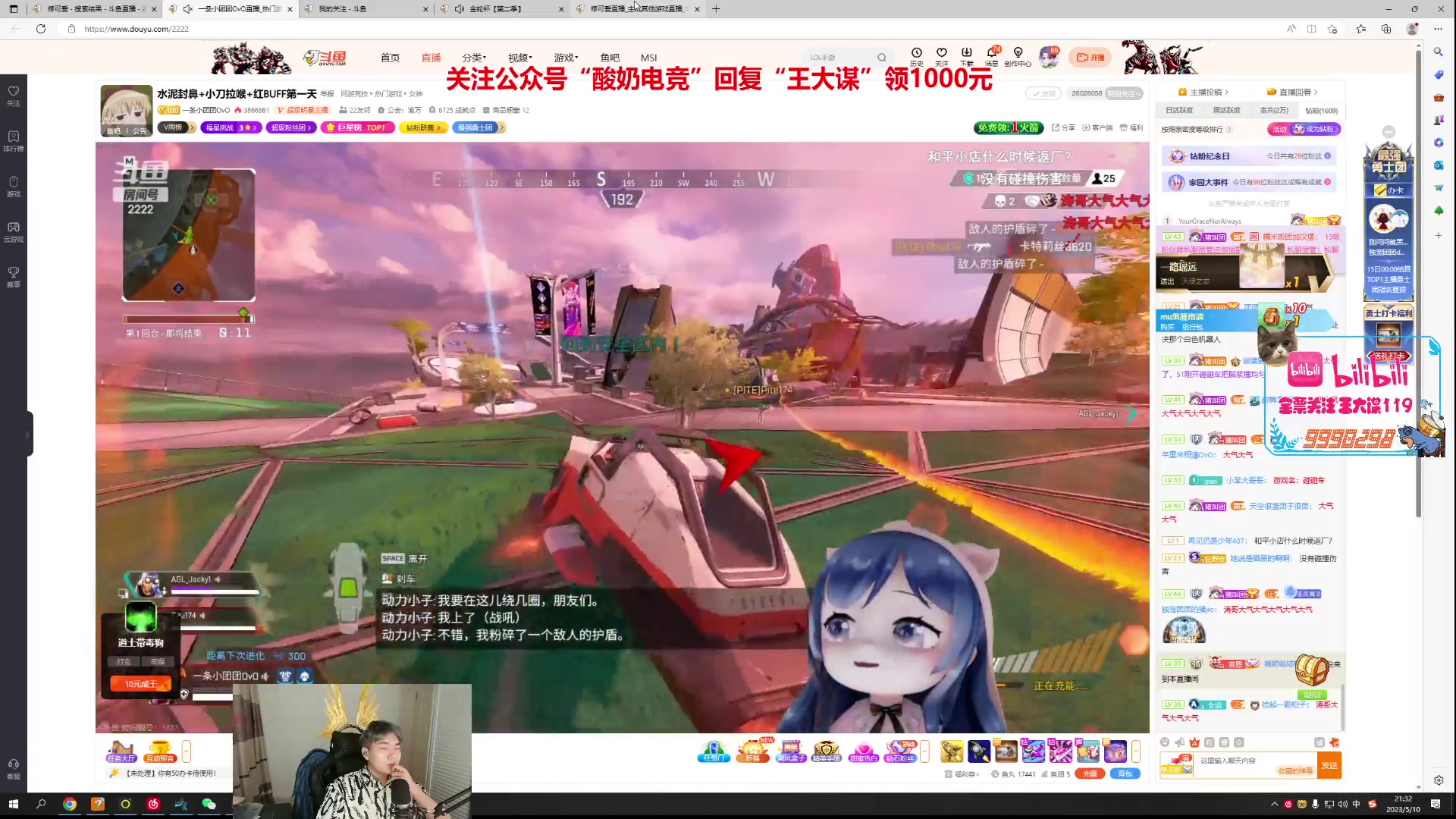Go to 直播 in the navigation
The width and height of the screenshot is (1456, 819).
pos(431,58)
